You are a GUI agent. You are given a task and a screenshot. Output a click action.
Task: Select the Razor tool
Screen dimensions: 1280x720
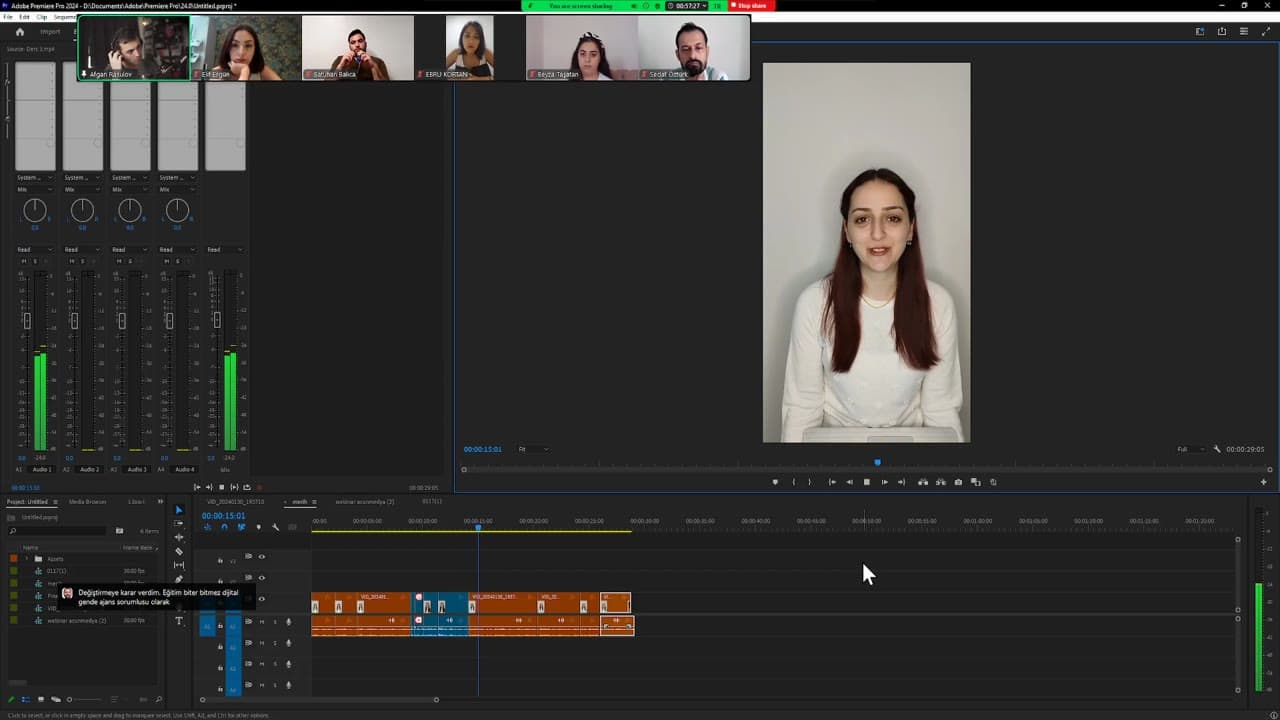pyautogui.click(x=179, y=551)
